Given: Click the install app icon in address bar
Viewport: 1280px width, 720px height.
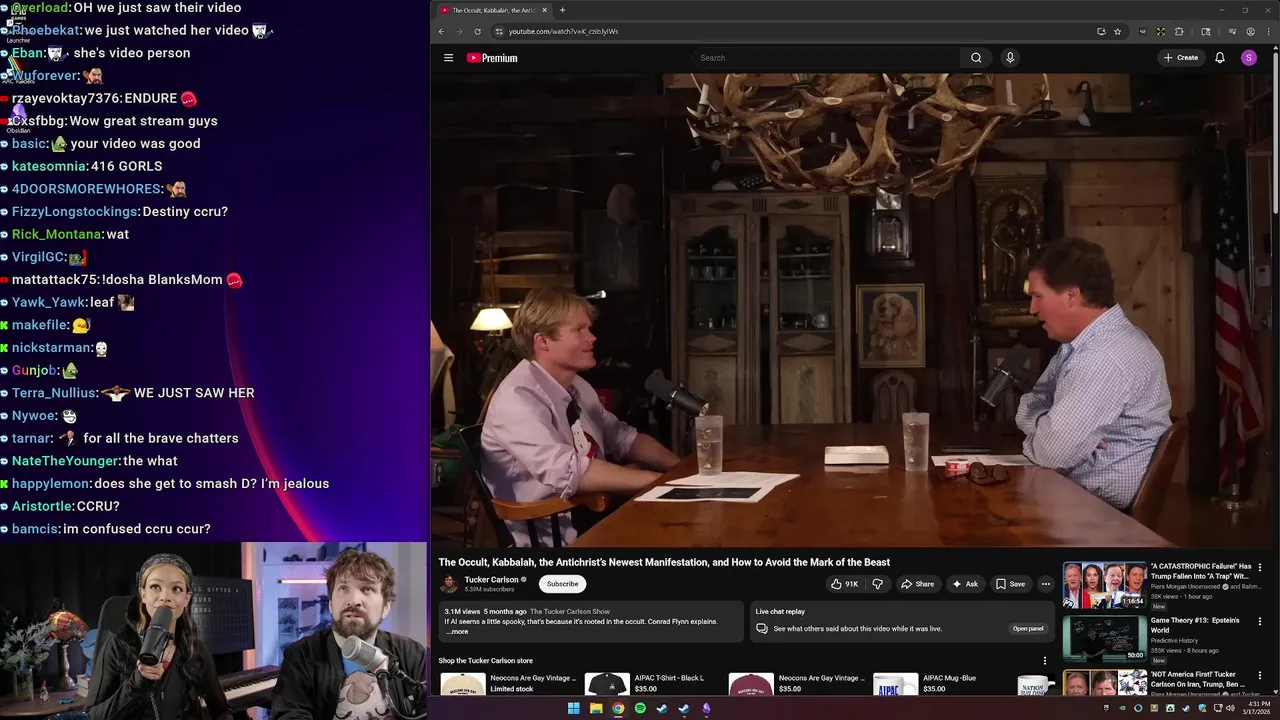Looking at the screenshot, I should (x=1101, y=31).
